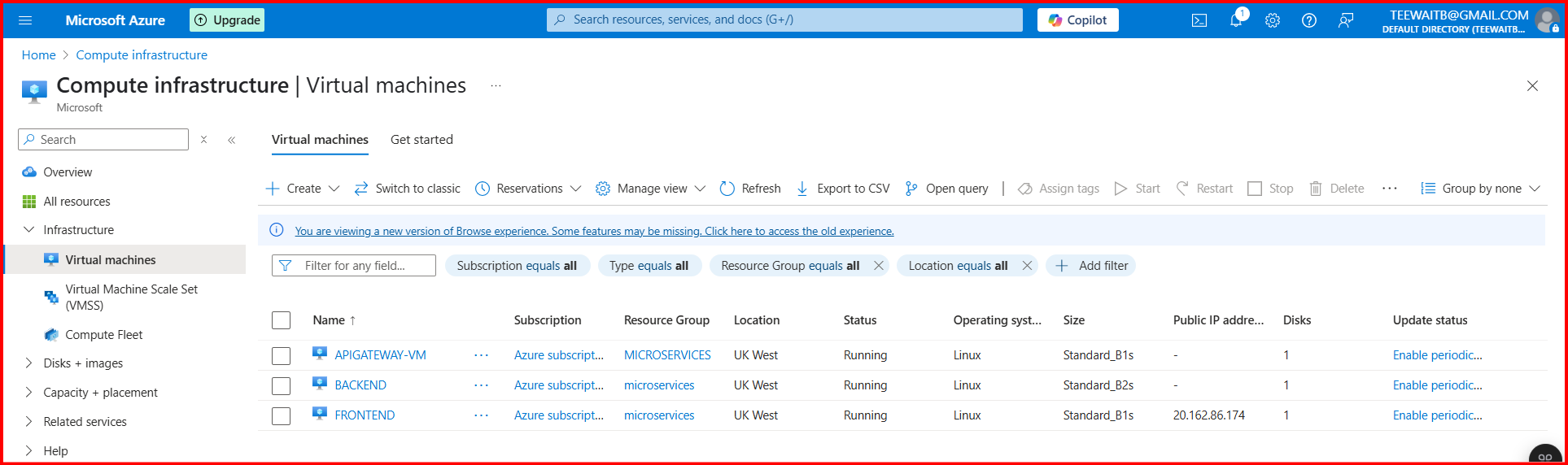The height and width of the screenshot is (465, 1568).
Task: Close the Compute infrastructure blade
Action: (1532, 85)
